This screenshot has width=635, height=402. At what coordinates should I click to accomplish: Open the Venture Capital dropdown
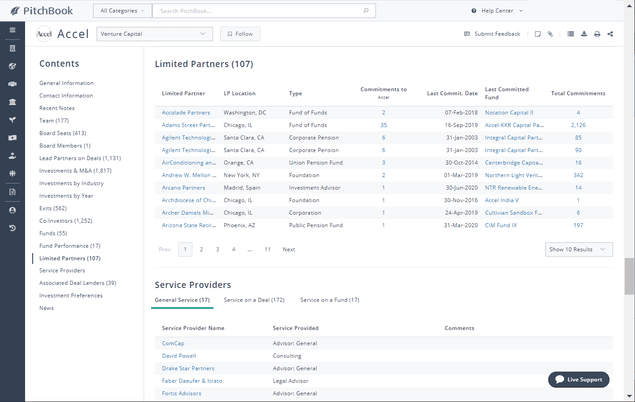coord(155,34)
